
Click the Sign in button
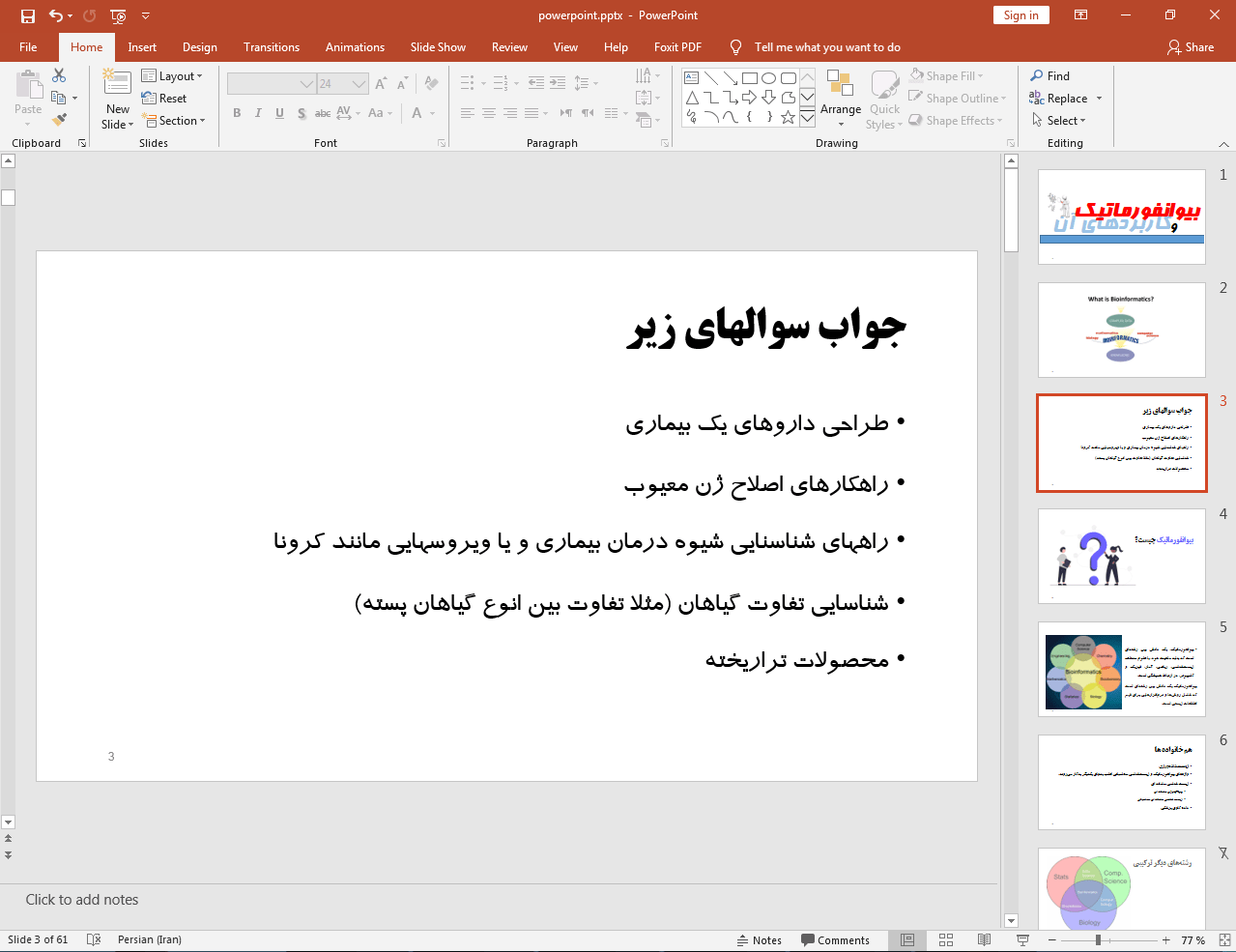[1020, 15]
